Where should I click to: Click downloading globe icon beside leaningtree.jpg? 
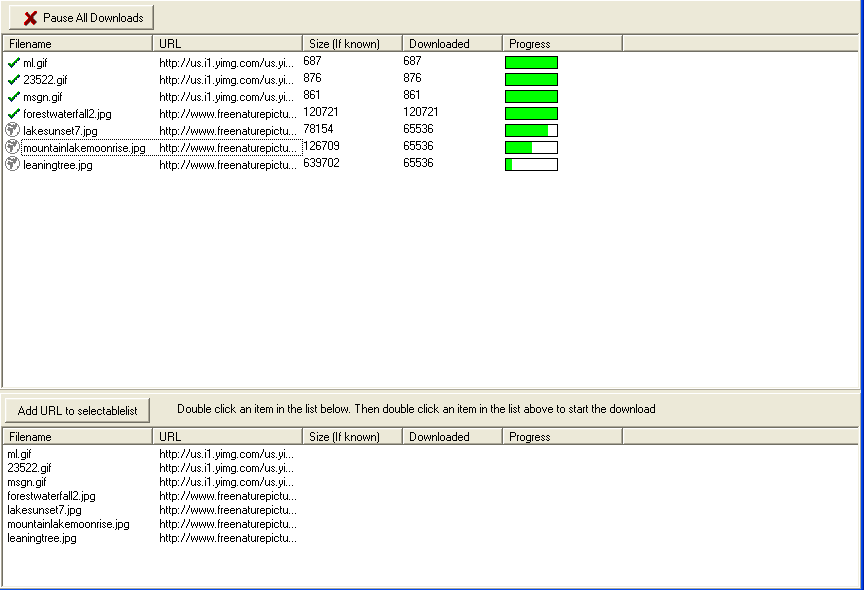tap(12, 164)
